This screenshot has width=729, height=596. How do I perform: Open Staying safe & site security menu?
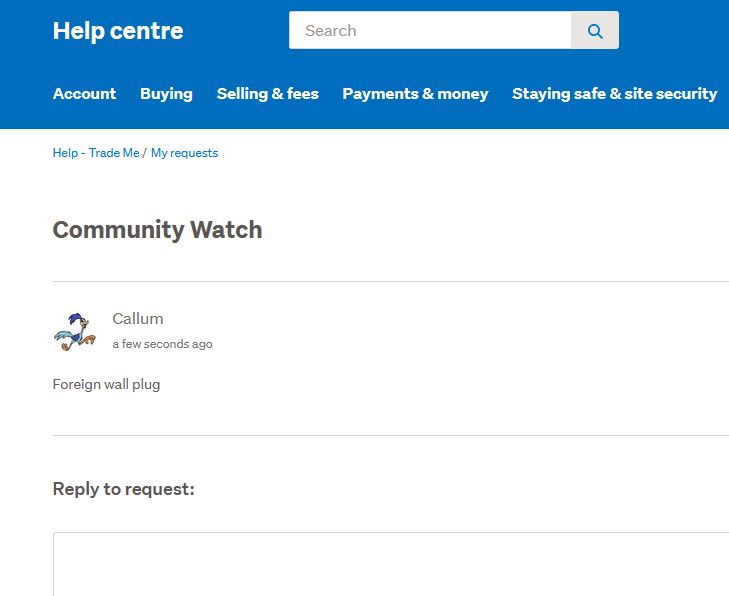click(615, 93)
